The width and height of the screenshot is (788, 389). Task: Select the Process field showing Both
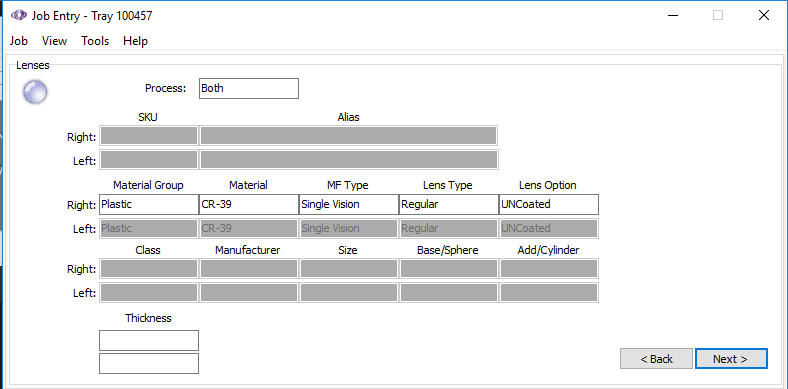[x=249, y=88]
